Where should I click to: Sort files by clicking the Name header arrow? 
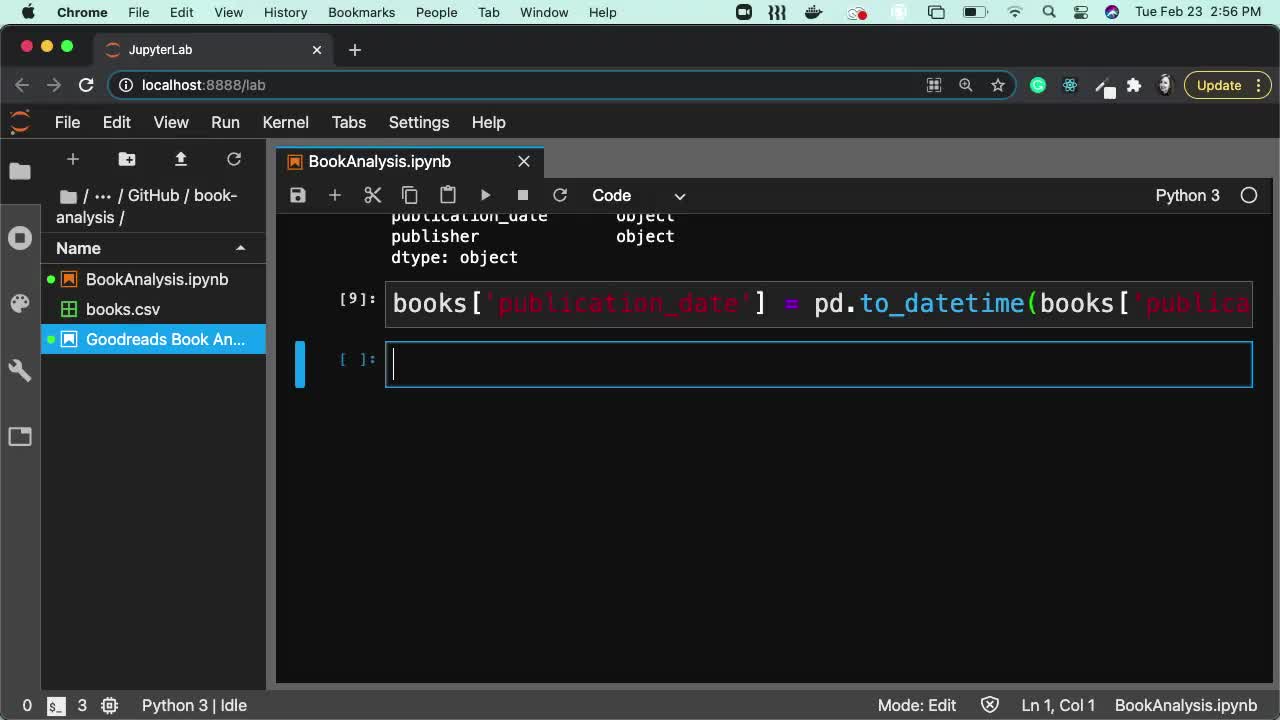240,248
